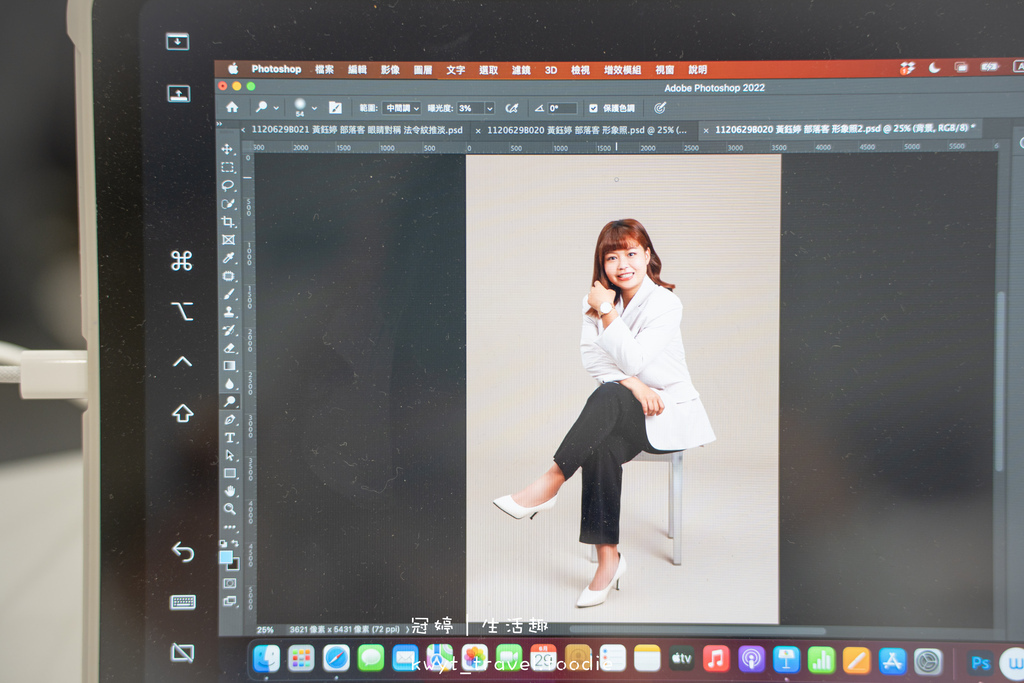Image resolution: width=1024 pixels, height=683 pixels.
Task: Toggle Quick Mask mode
Action: [x=229, y=583]
